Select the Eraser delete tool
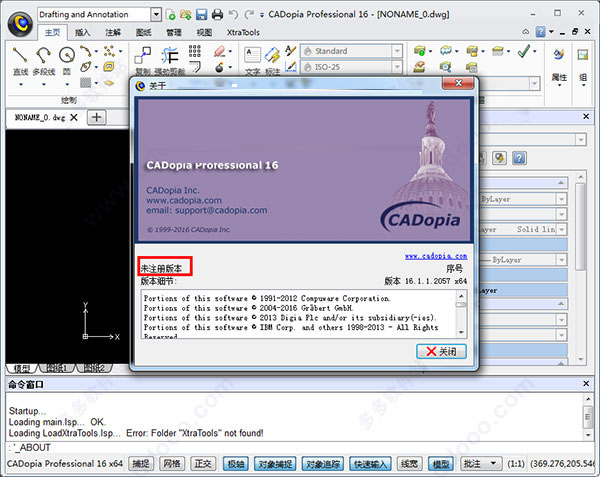600x477 pixels. pos(219,51)
